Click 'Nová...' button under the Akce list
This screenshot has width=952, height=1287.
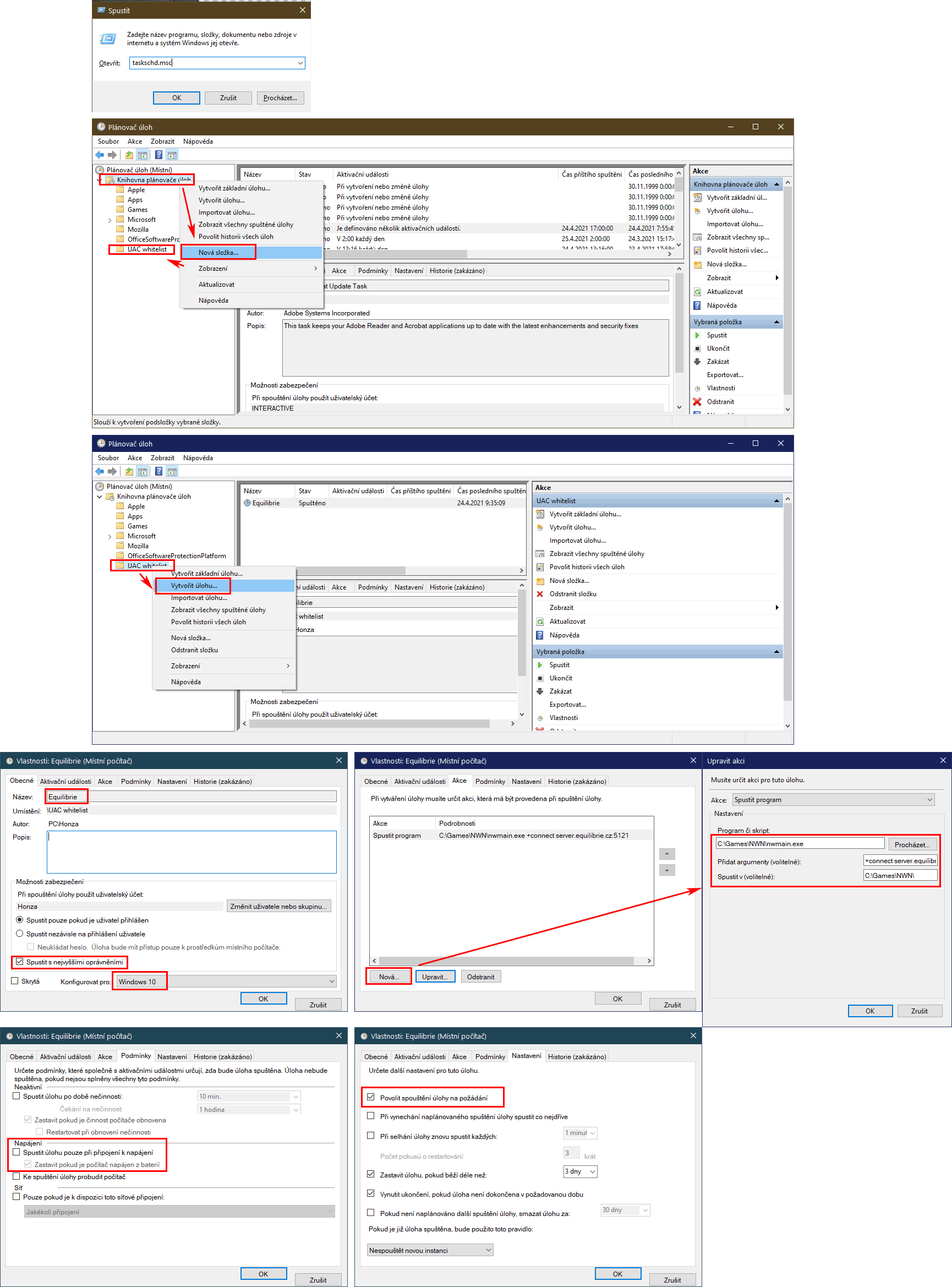click(389, 977)
